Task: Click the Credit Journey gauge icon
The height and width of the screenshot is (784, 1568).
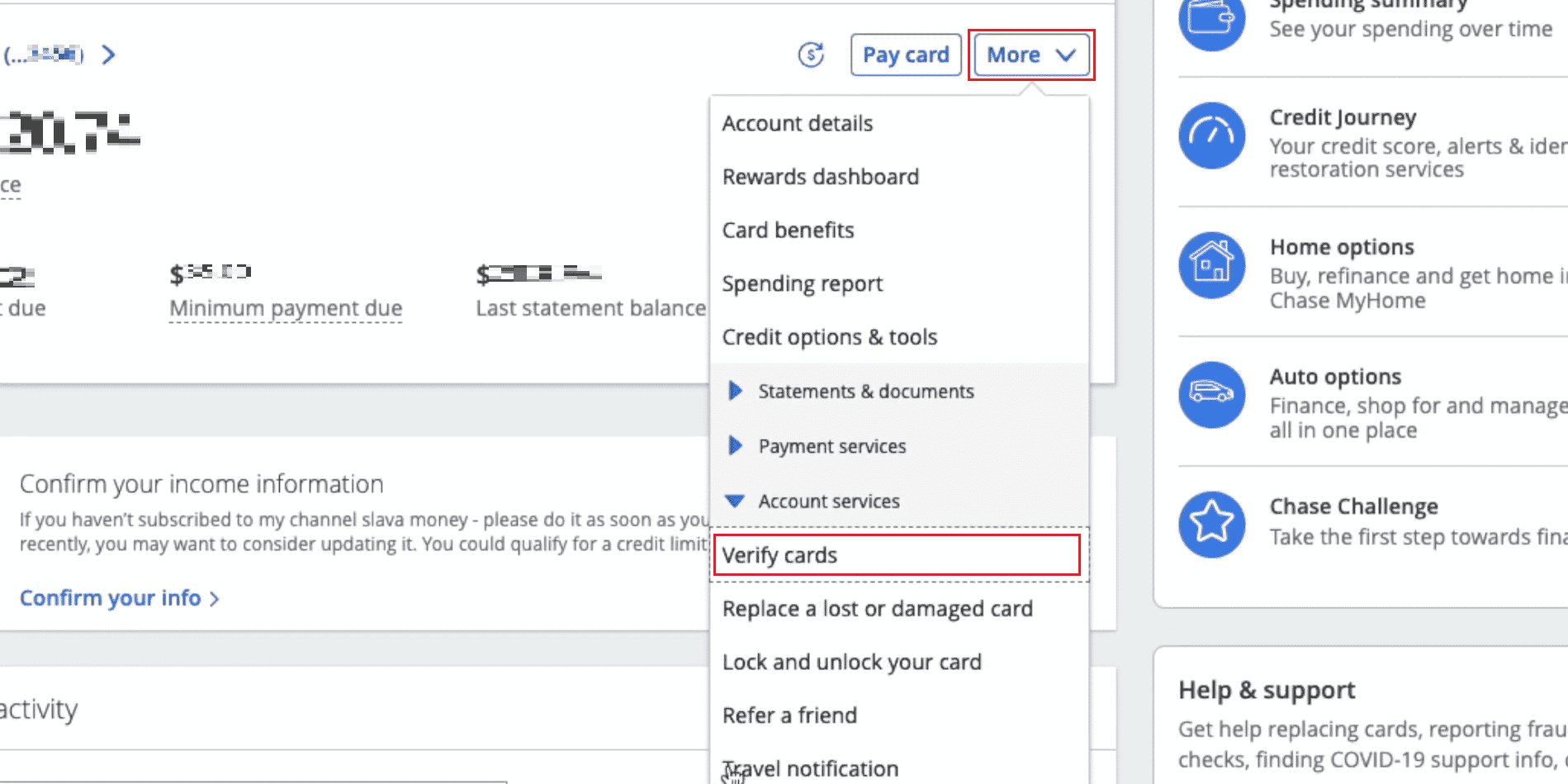Action: (x=1211, y=135)
